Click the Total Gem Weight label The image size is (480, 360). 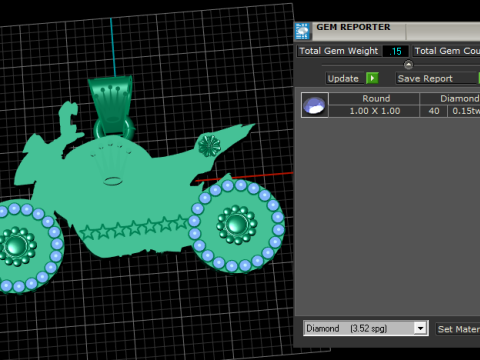tap(339, 51)
